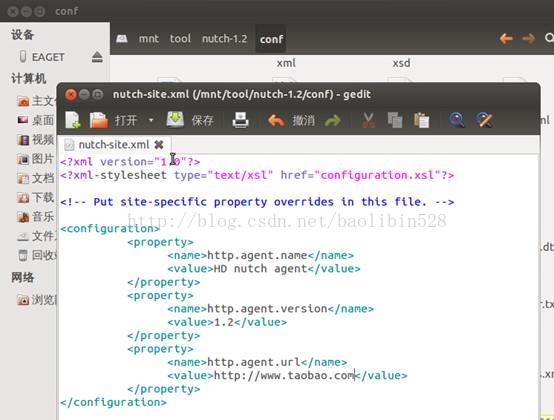Open the find and replace tool
Viewport: 554px width, 420px height.
(x=484, y=120)
